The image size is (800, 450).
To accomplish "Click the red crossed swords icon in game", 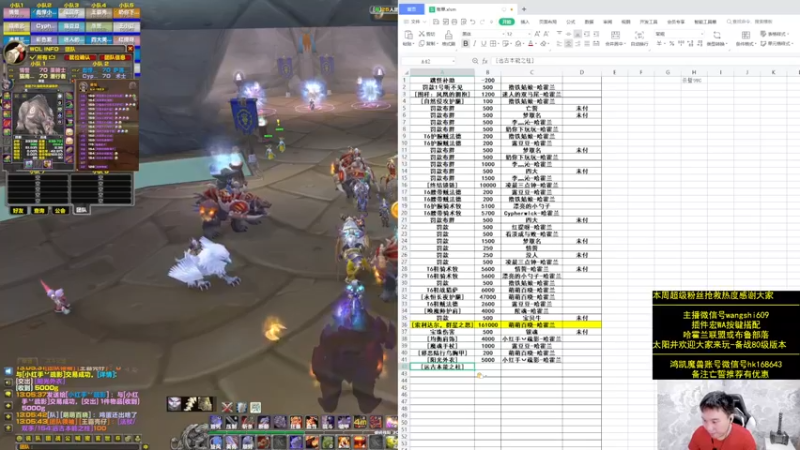I will pos(227,407).
